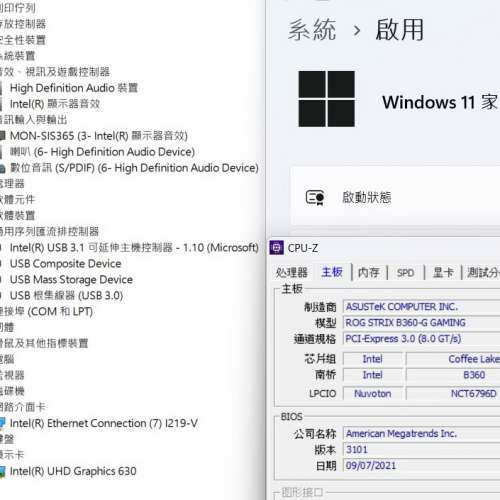Screen dimensions: 500x500
Task: Click the 滑鼠及其他指標裝置 category
Action: coord(44,343)
